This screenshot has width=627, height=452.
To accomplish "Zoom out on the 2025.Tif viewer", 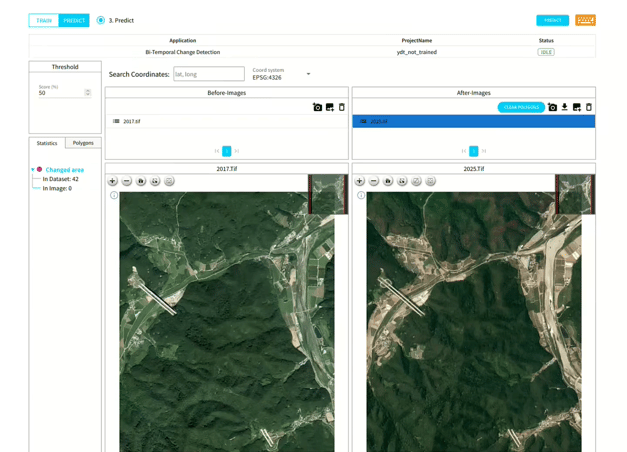I will point(374,181).
